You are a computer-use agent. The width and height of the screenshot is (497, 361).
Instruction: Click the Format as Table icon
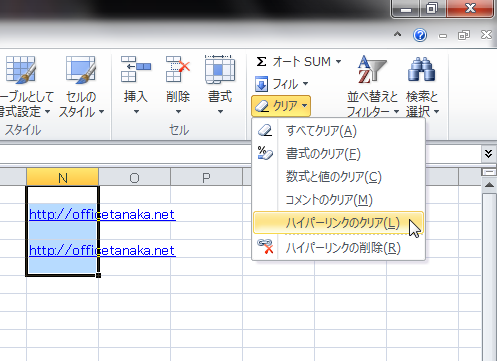pos(21,69)
